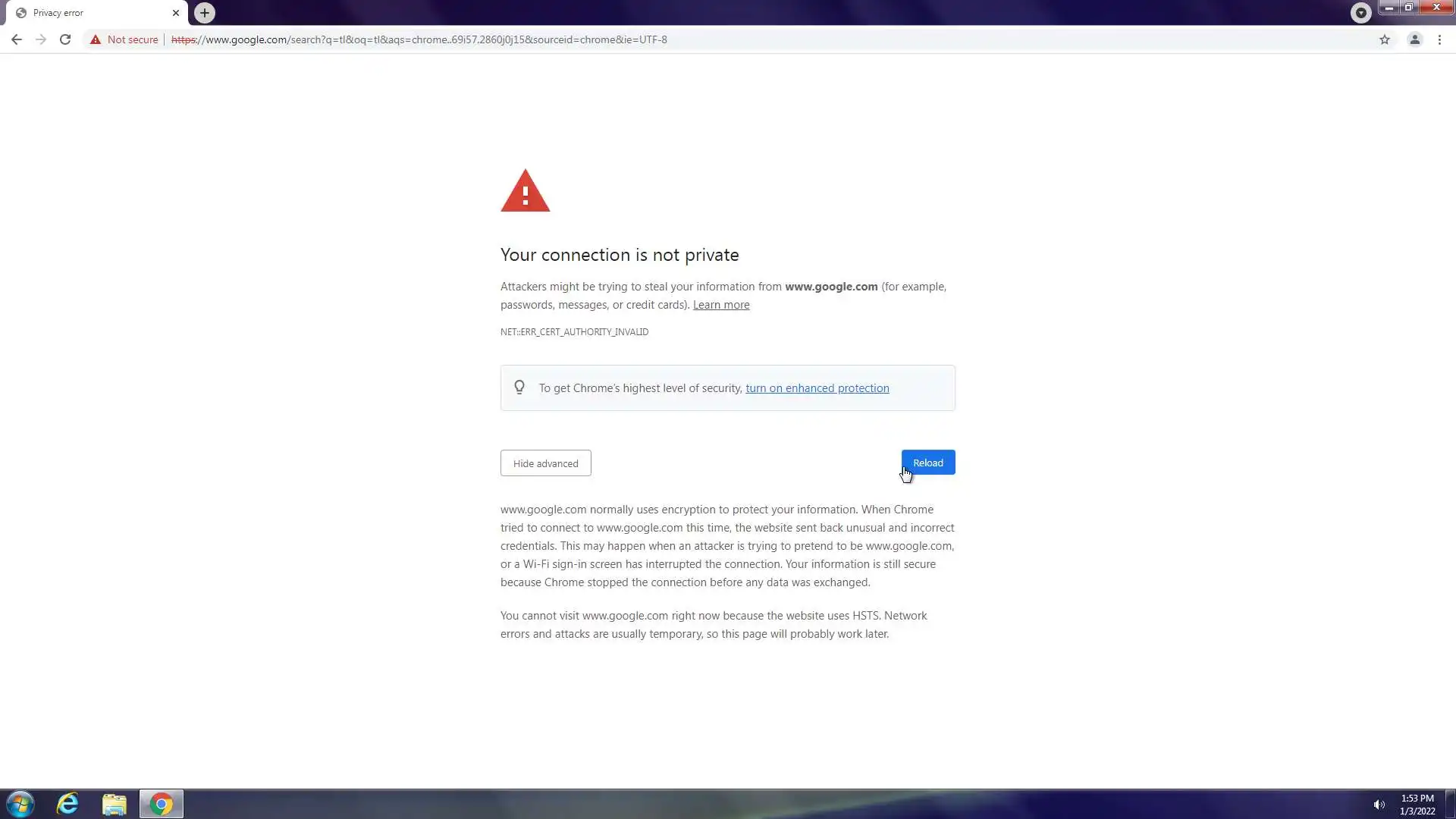The width and height of the screenshot is (1456, 819).
Task: Open File Explorer folder on taskbar
Action: [115, 804]
